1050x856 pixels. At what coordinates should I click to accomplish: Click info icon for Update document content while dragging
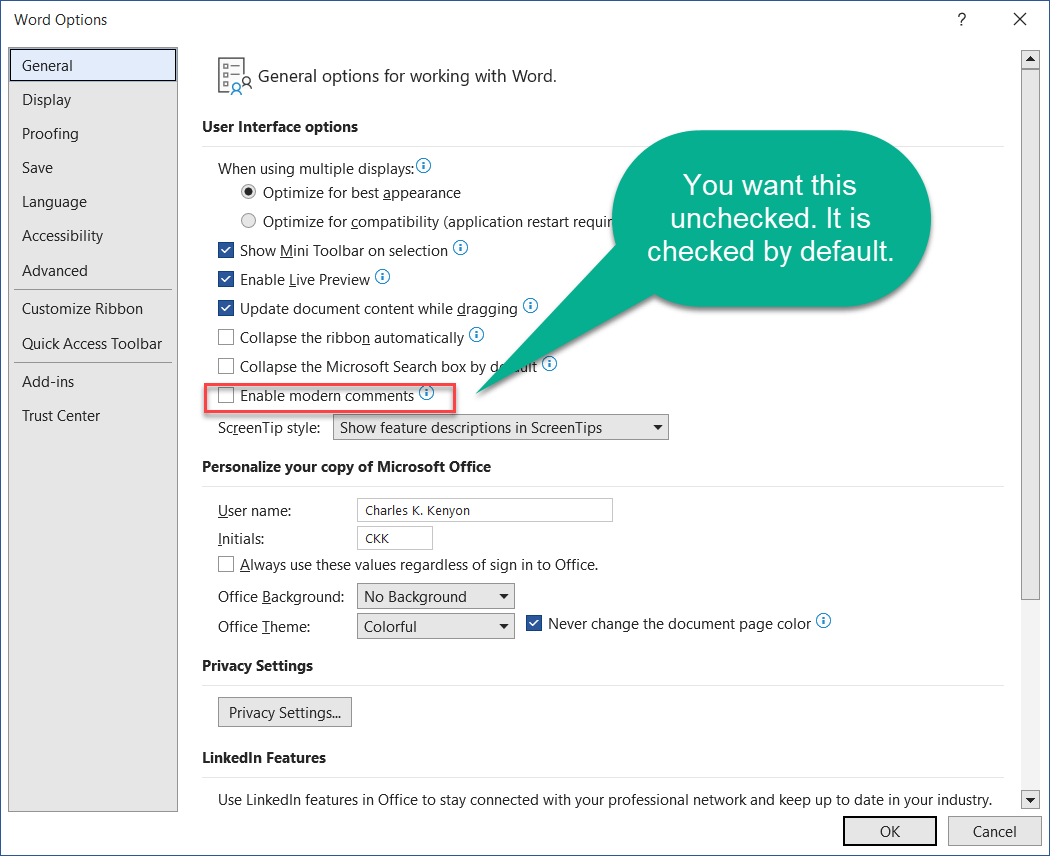(530, 306)
